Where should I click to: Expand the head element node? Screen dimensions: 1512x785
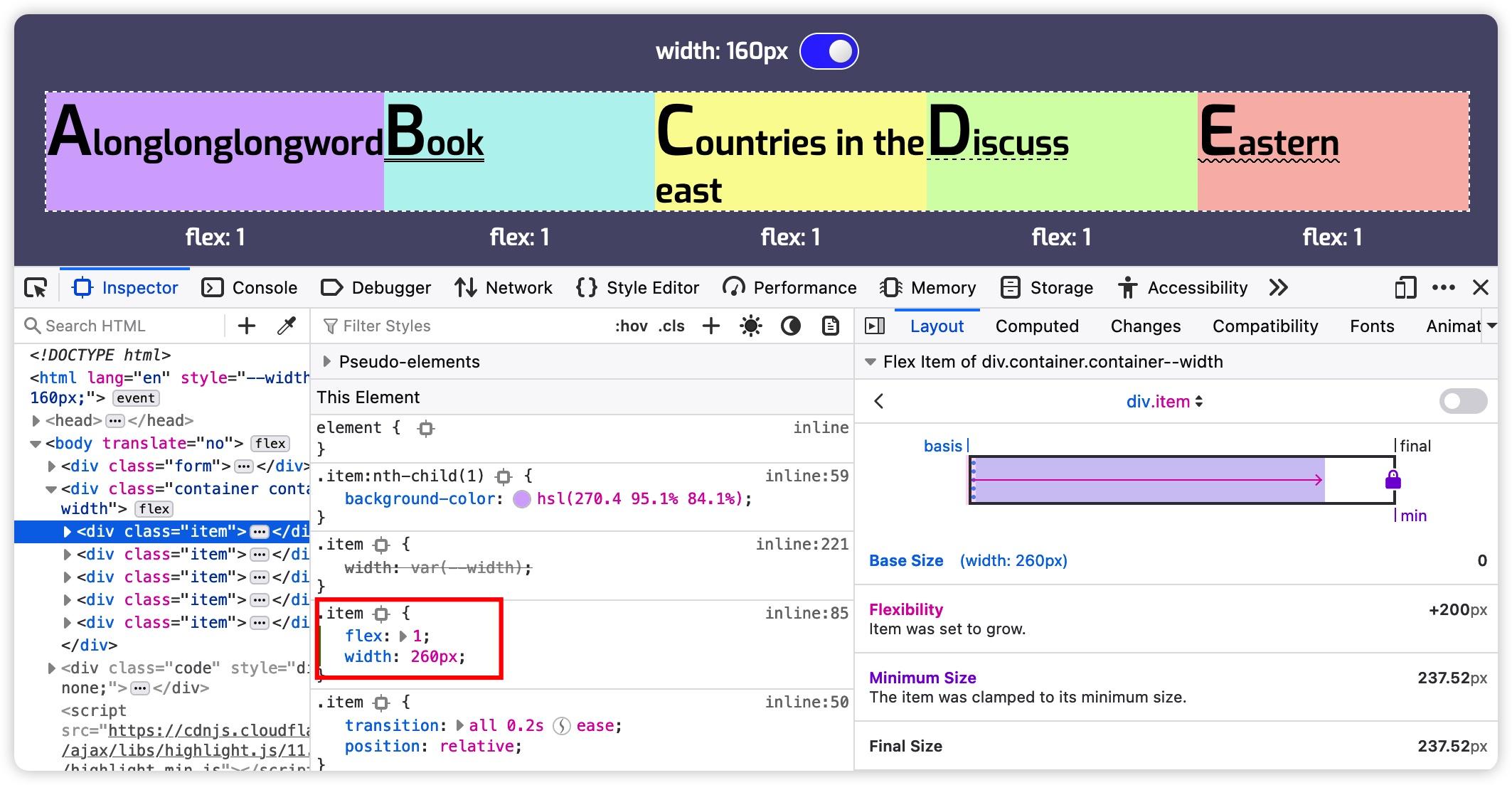[36, 421]
